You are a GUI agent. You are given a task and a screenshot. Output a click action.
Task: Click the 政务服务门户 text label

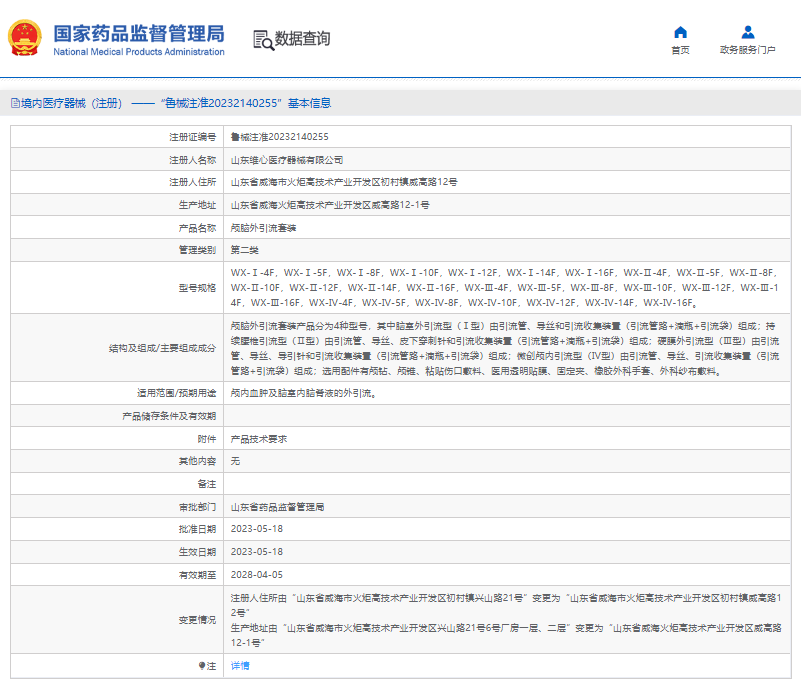coord(748,50)
